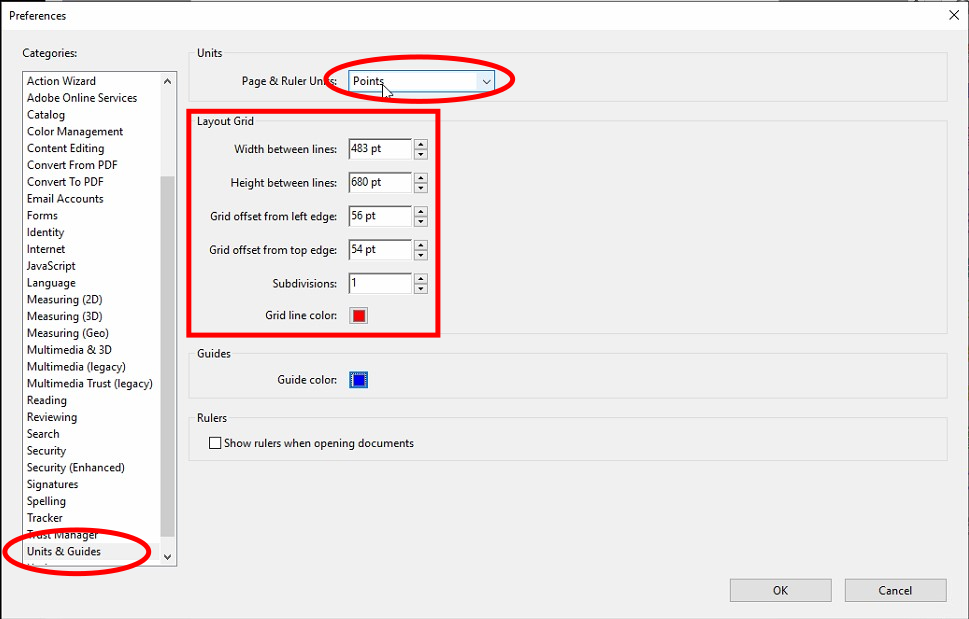Click down arrow for Grid offset from top edge
Image resolution: width=969 pixels, height=619 pixels.
(420, 255)
